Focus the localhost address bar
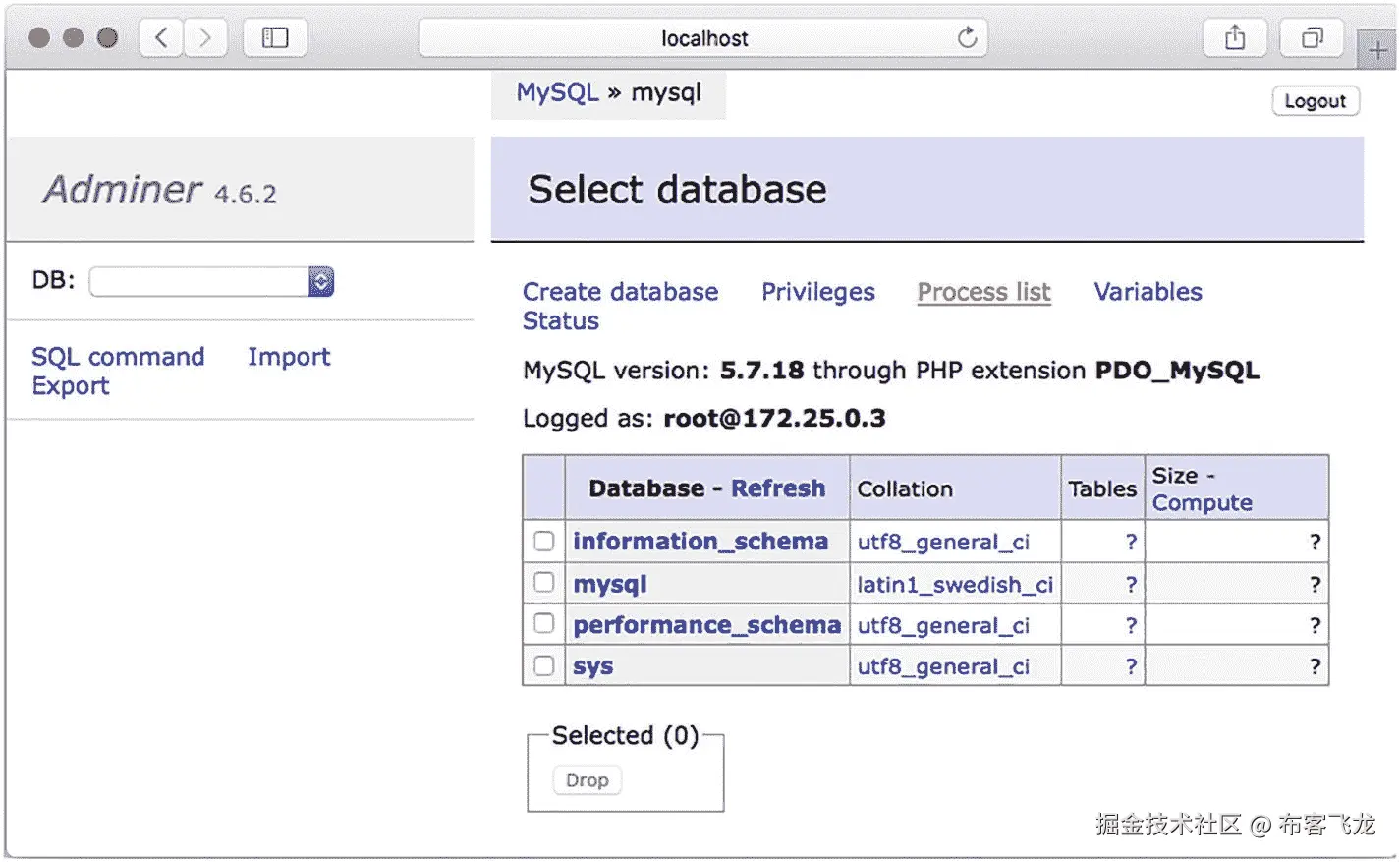The height and width of the screenshot is (862, 1400). coord(703,38)
